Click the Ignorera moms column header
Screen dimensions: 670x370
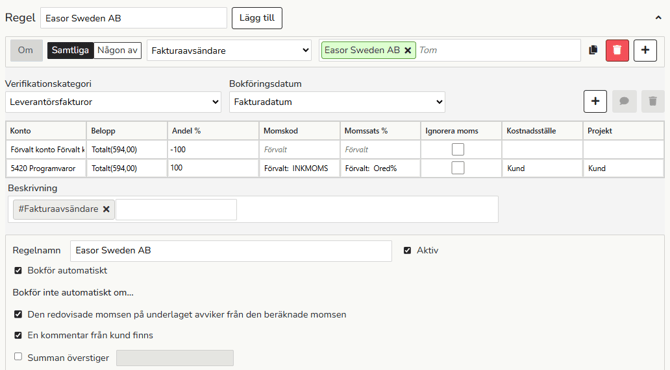pyautogui.click(x=461, y=131)
